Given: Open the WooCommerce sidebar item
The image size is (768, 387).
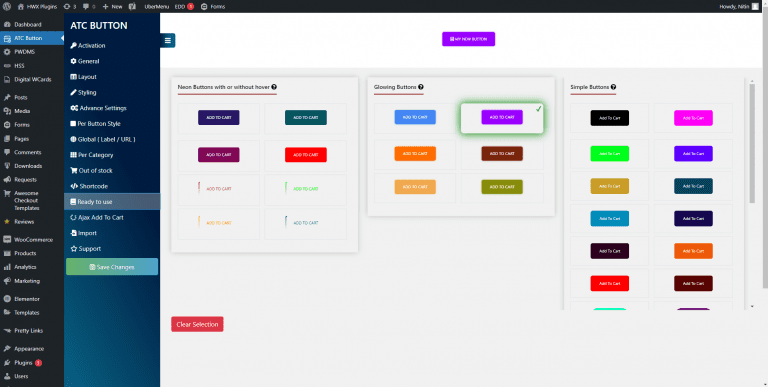Looking at the screenshot, I should tap(32, 240).
